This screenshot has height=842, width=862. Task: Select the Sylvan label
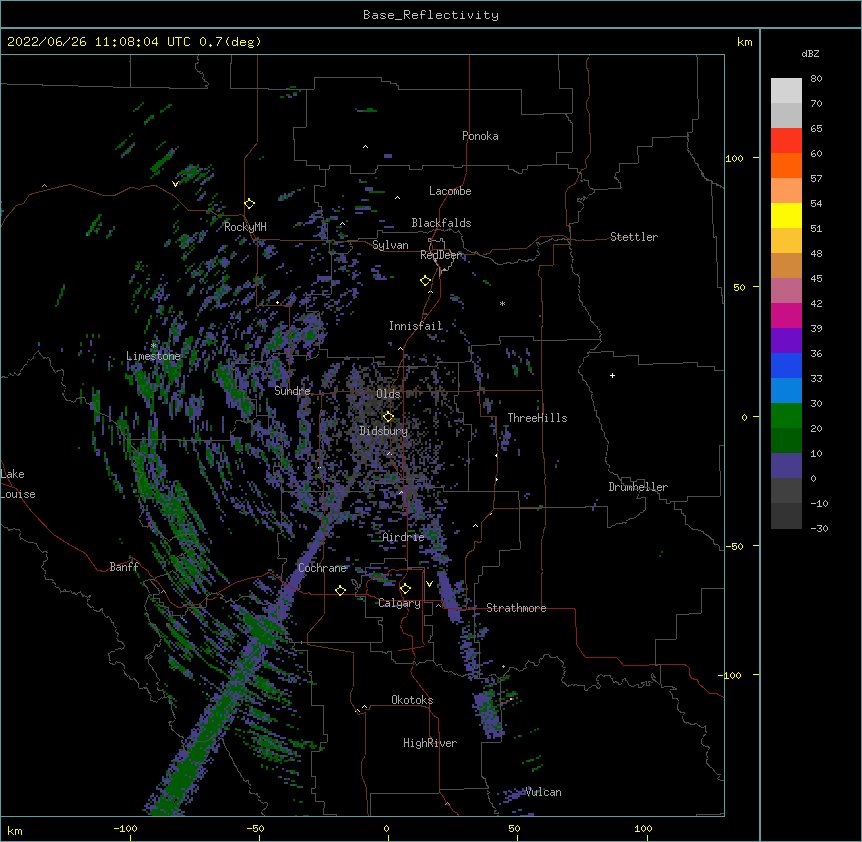click(x=390, y=245)
